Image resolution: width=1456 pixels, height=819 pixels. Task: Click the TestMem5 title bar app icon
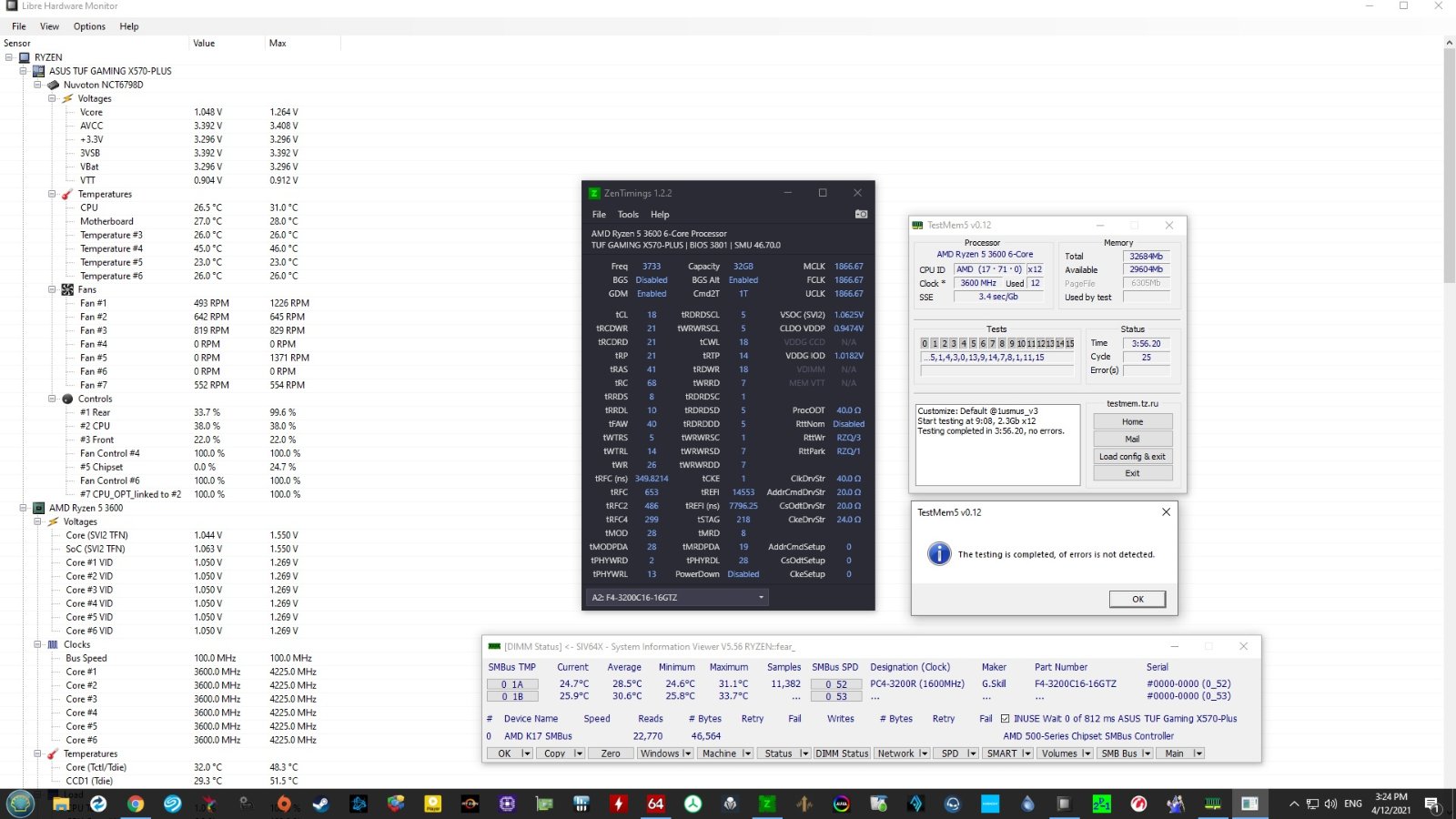coord(918,225)
